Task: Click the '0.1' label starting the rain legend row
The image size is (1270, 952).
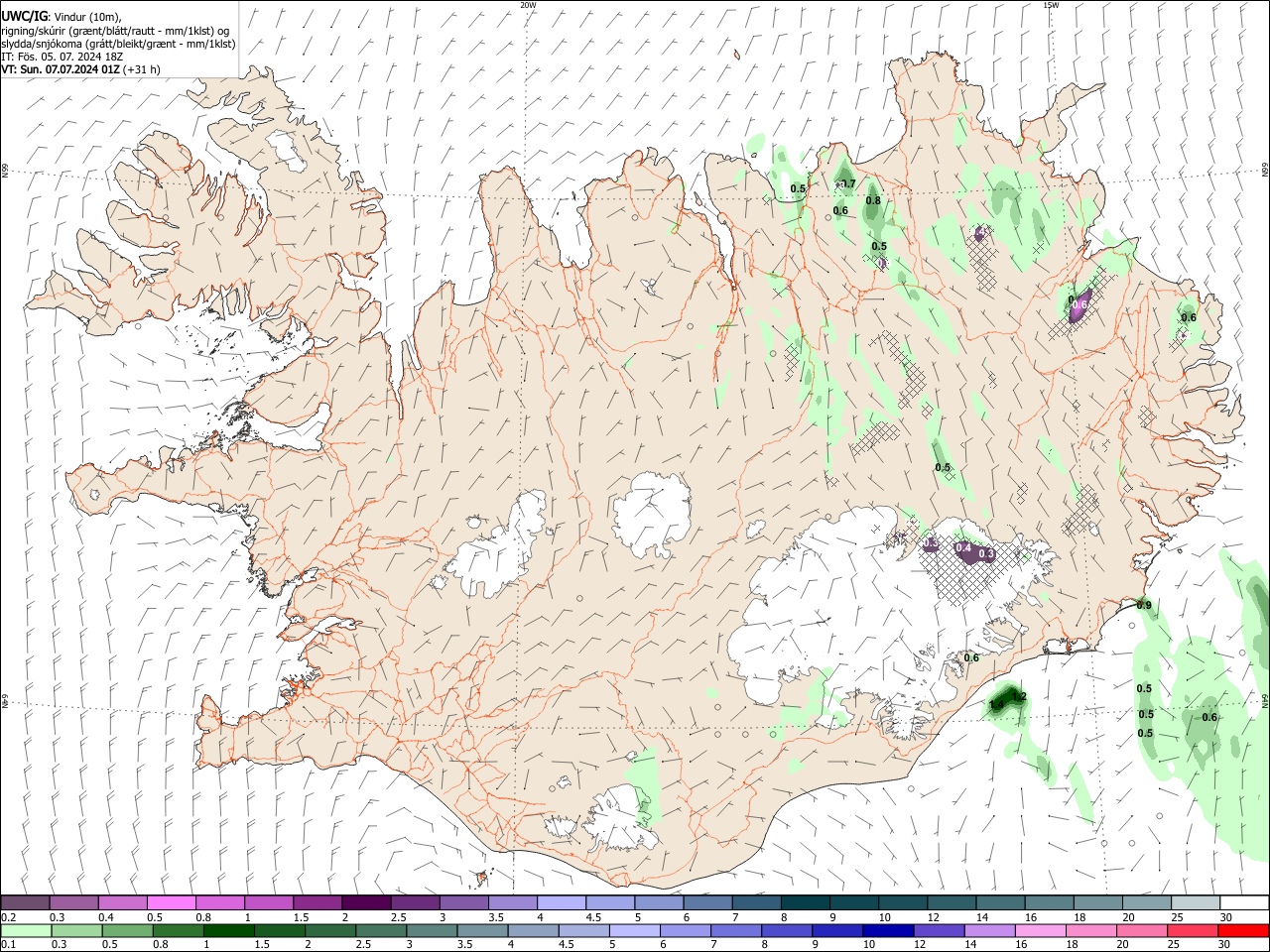Action: pos(8,945)
